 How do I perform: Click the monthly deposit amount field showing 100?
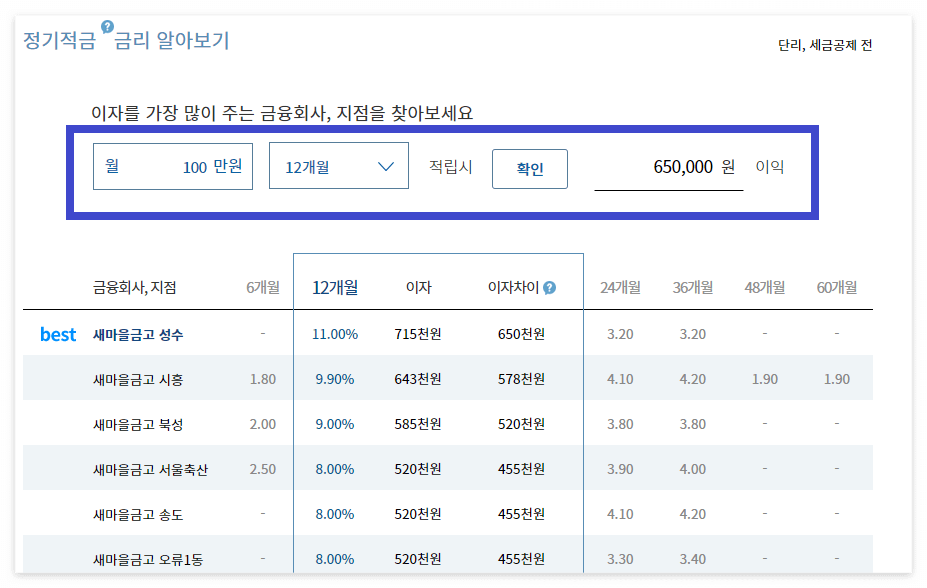tap(172, 165)
